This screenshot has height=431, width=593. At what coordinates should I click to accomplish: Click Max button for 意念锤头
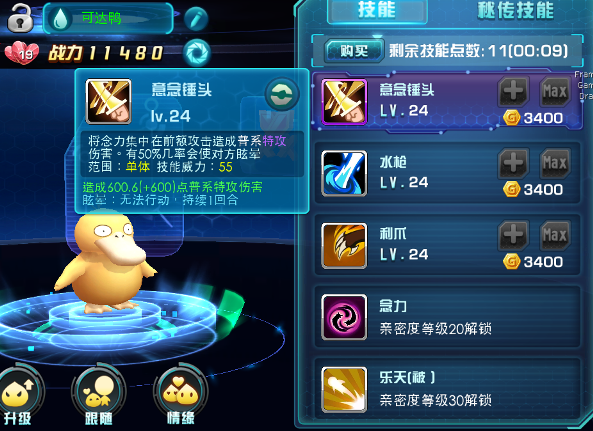pos(554,91)
